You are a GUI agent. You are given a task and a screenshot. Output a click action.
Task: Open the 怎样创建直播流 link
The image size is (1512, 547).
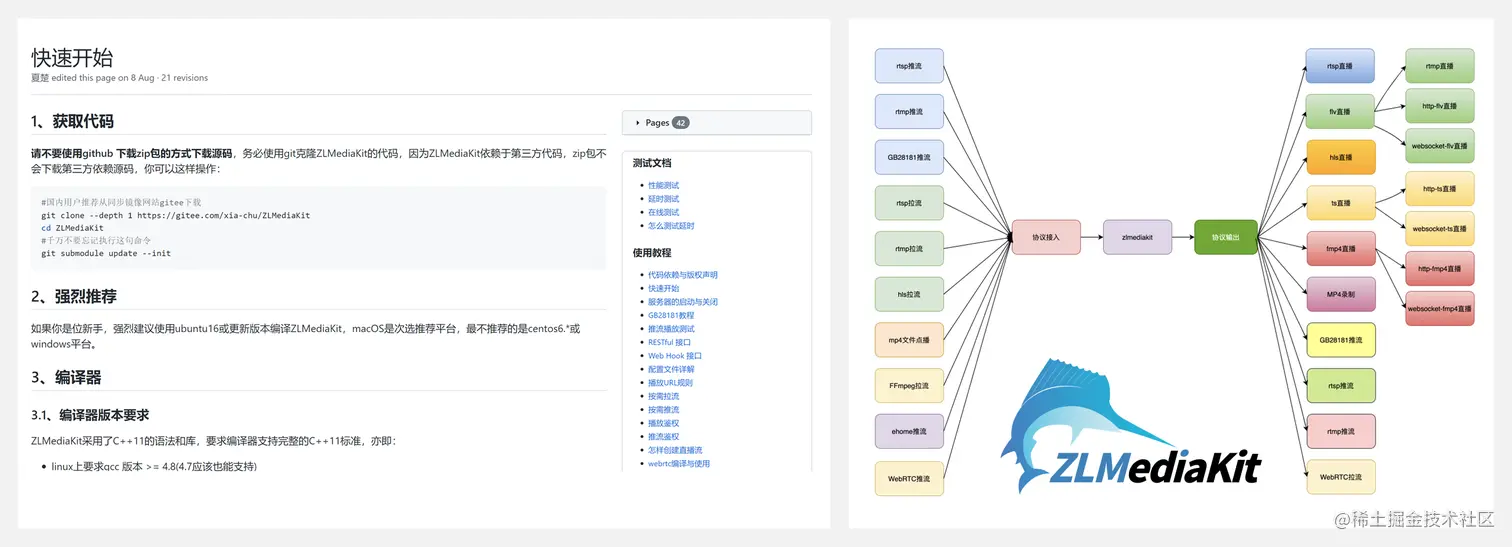pyautogui.click(x=675, y=450)
